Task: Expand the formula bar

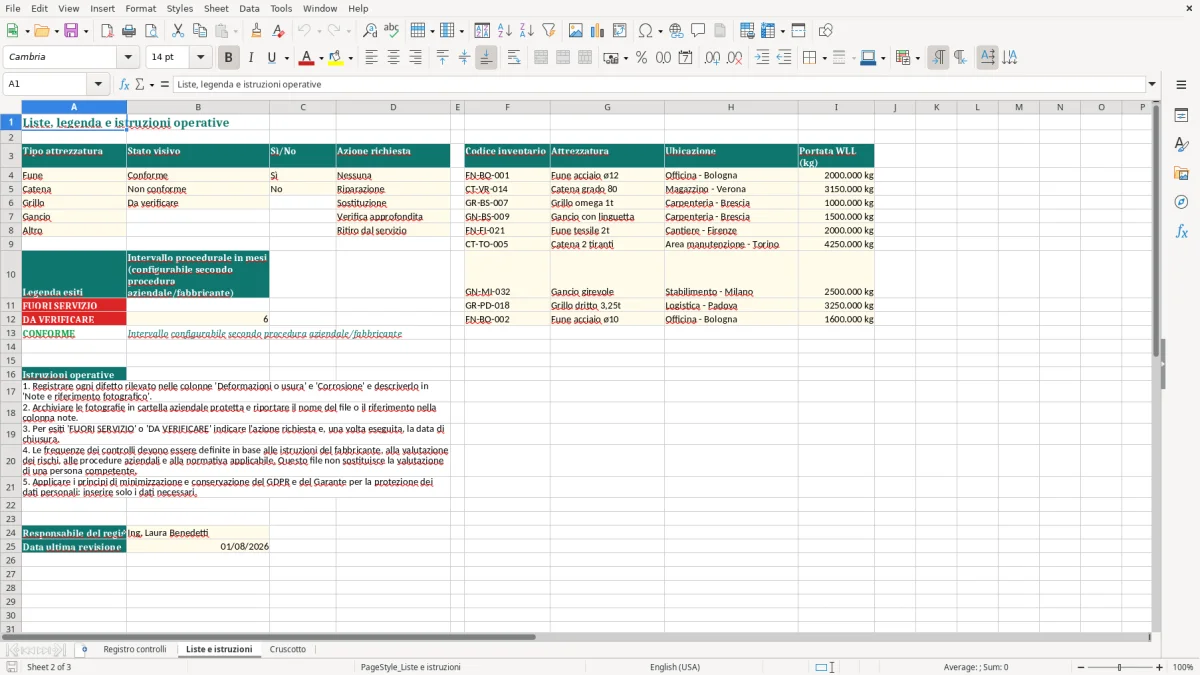Action: coord(1152,84)
